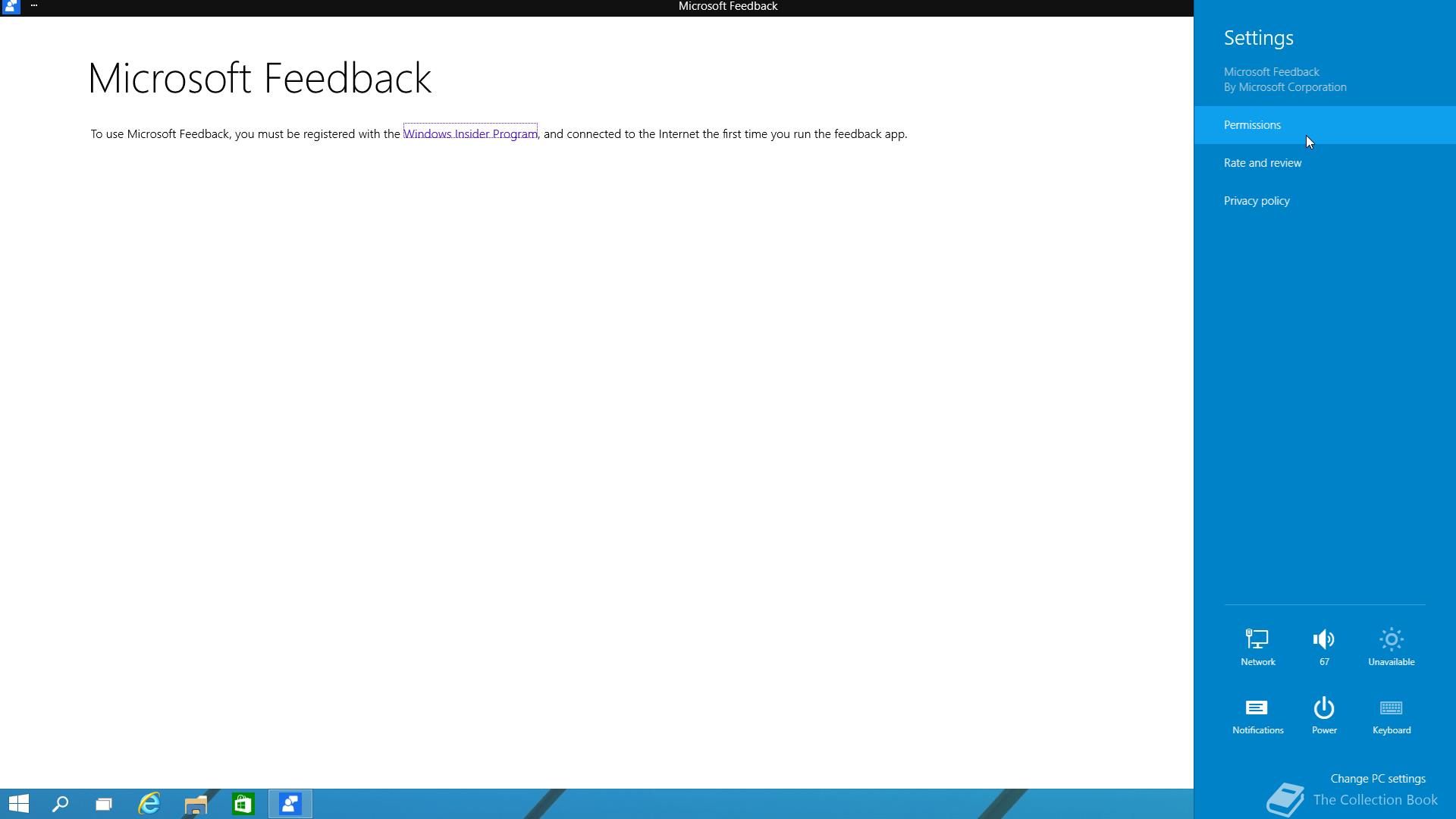
Task: Open the title bar ellipsis menu
Action: (x=34, y=6)
